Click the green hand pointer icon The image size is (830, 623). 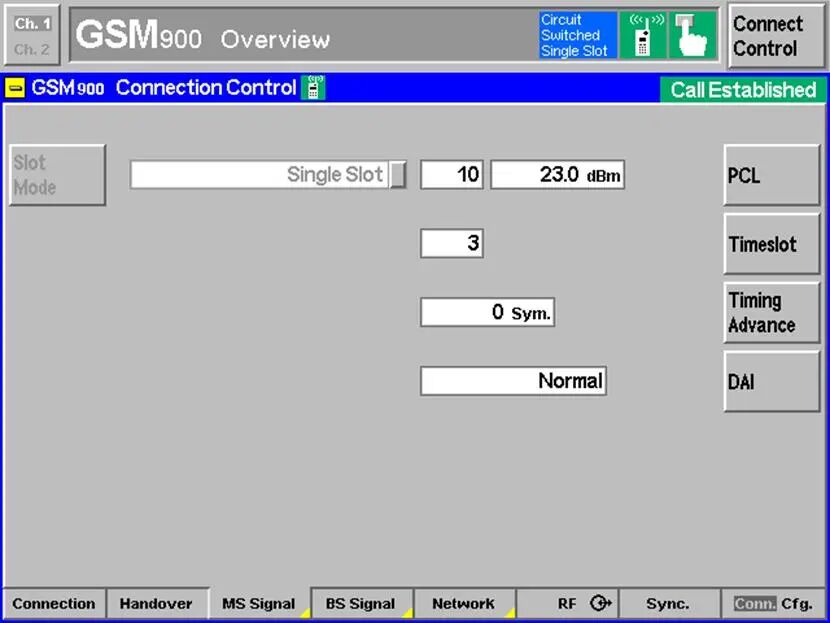[x=692, y=35]
